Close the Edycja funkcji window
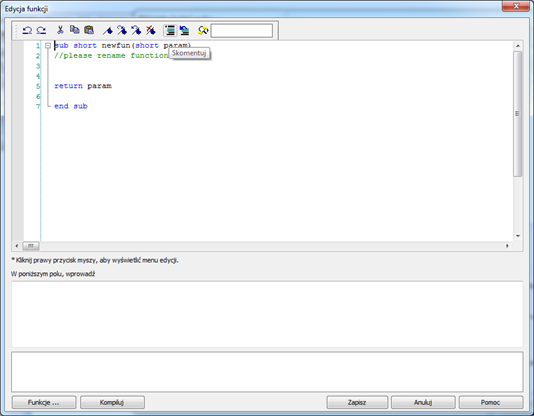This screenshot has height=416, width=534. pos(516,6)
